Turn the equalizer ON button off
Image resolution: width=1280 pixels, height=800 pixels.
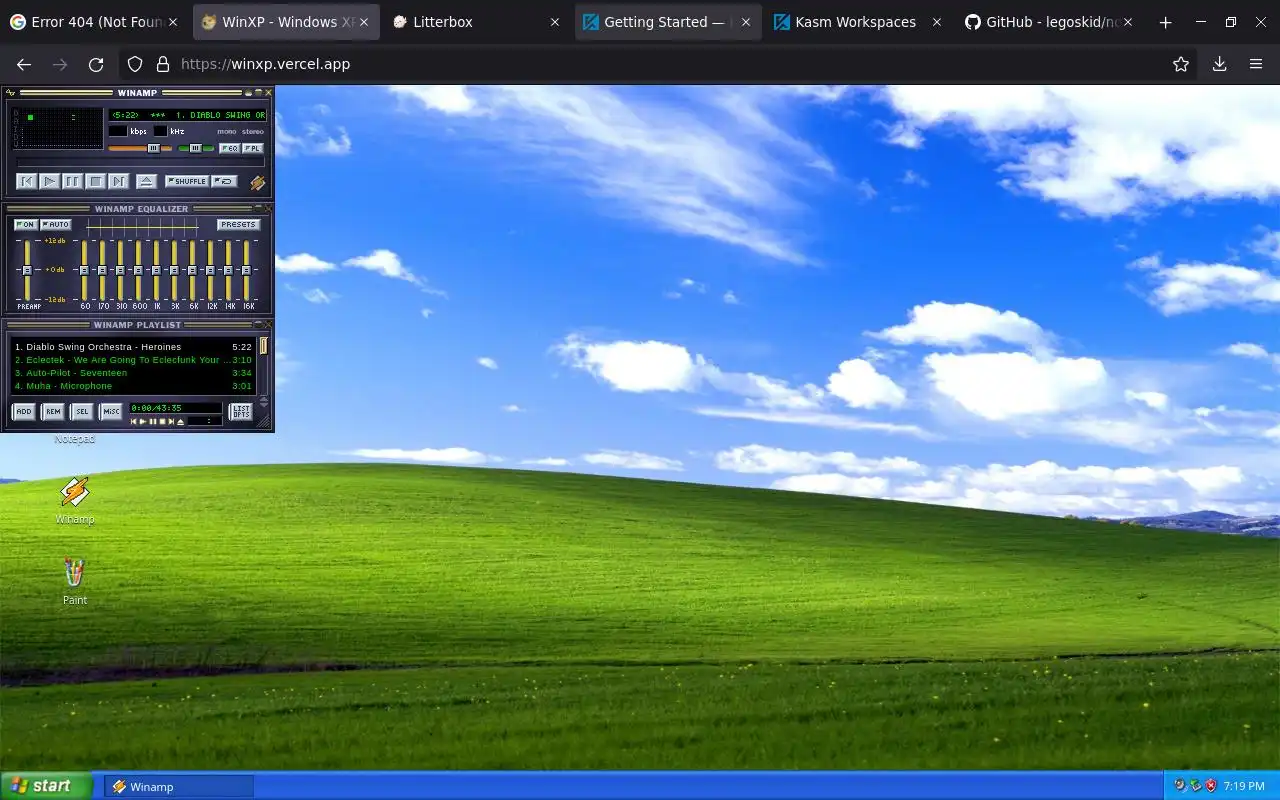[26, 225]
